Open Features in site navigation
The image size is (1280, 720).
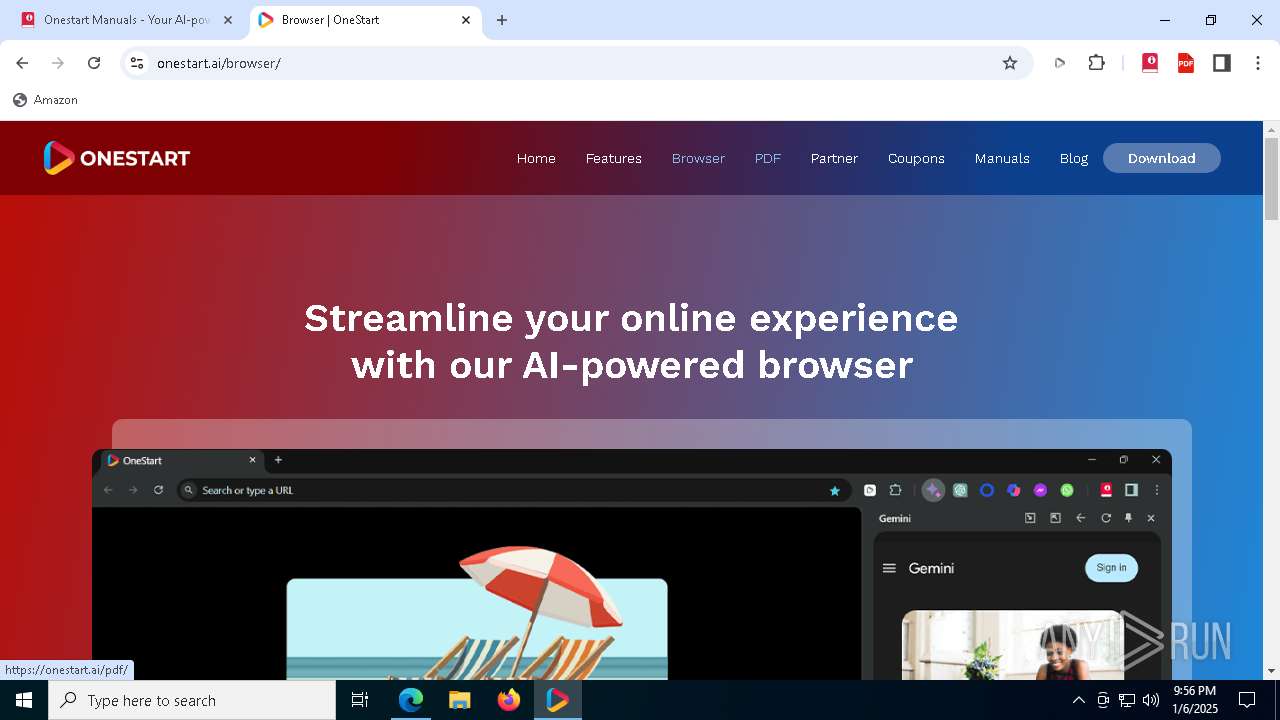614,158
